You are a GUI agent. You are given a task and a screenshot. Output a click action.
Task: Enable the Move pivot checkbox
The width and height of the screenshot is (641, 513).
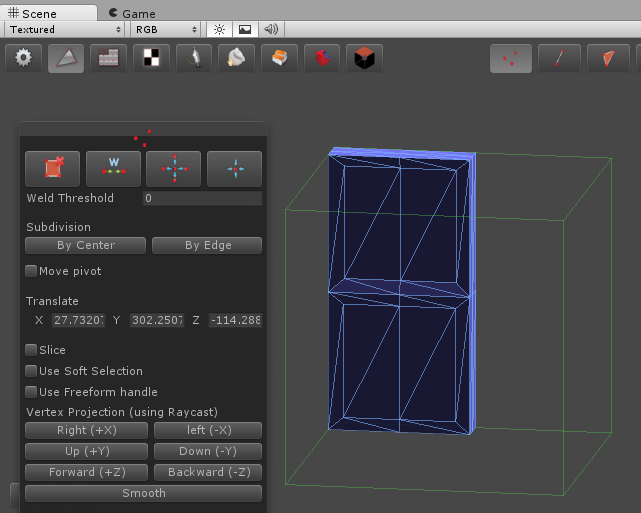[31, 271]
